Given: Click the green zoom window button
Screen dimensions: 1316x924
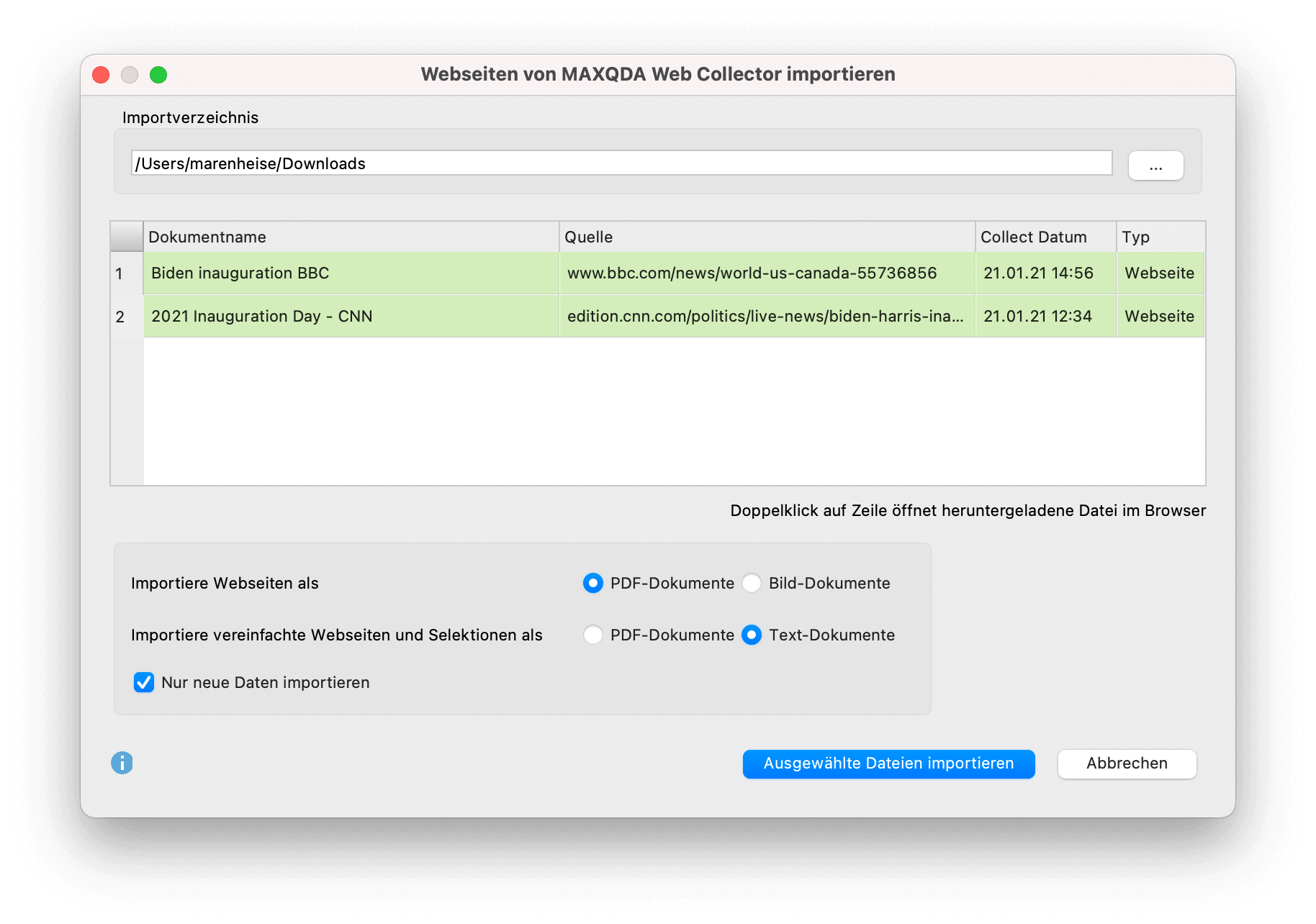Looking at the screenshot, I should [158, 75].
